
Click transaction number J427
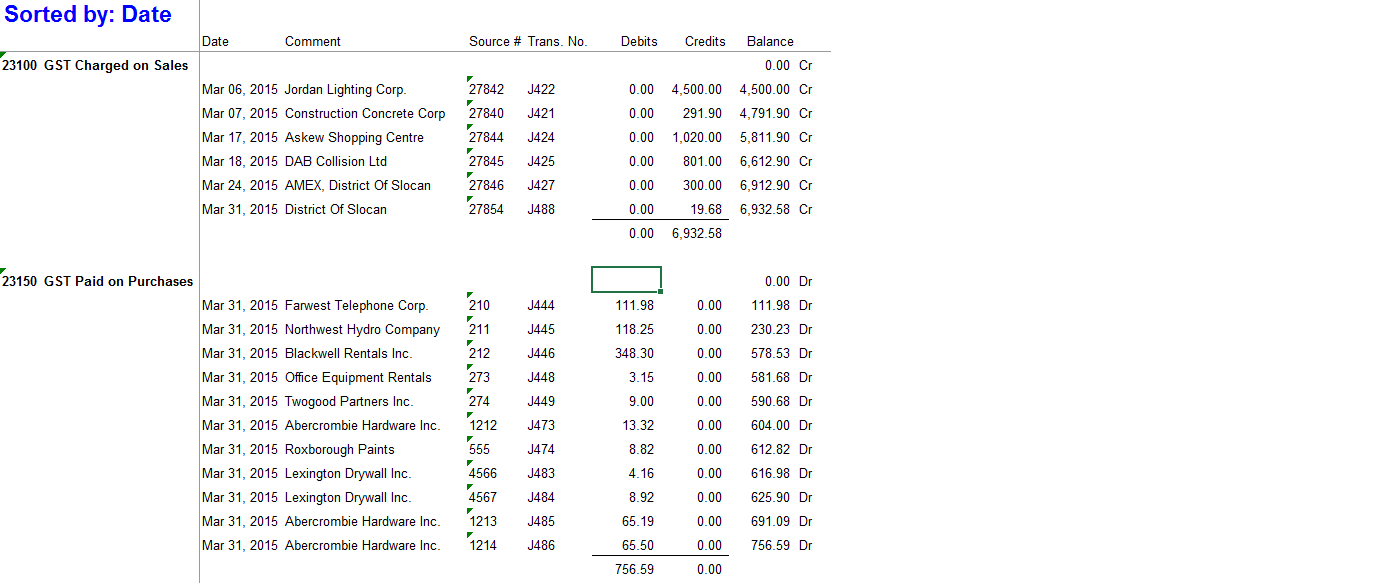point(541,185)
